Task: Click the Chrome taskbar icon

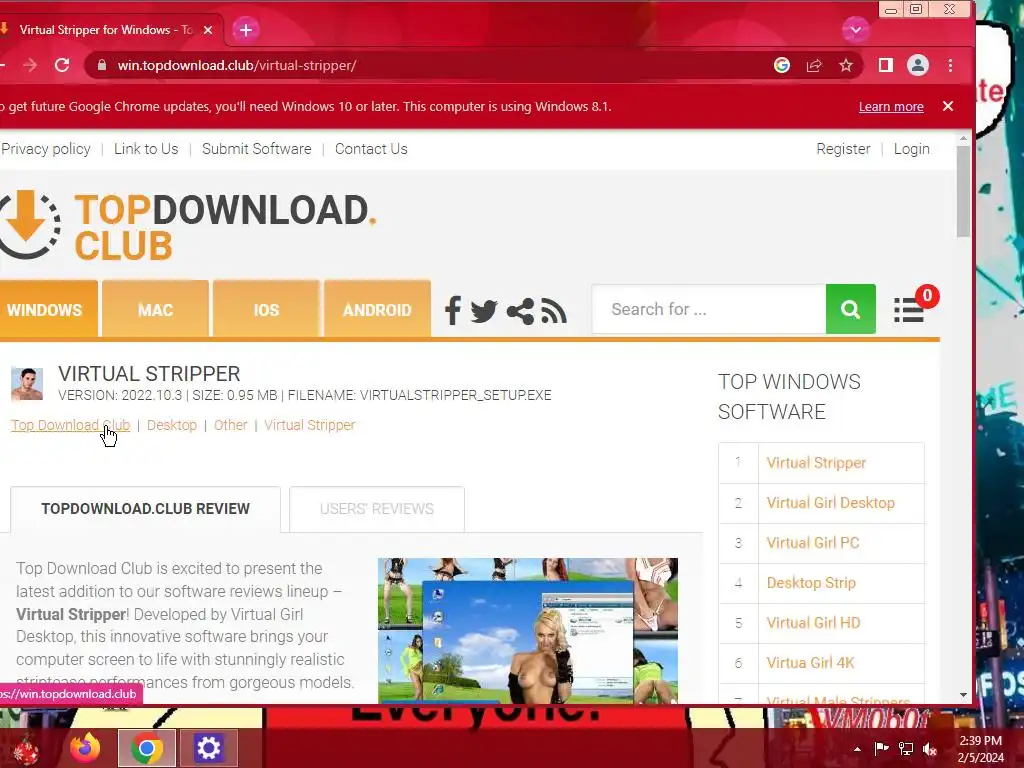Action: coord(146,748)
